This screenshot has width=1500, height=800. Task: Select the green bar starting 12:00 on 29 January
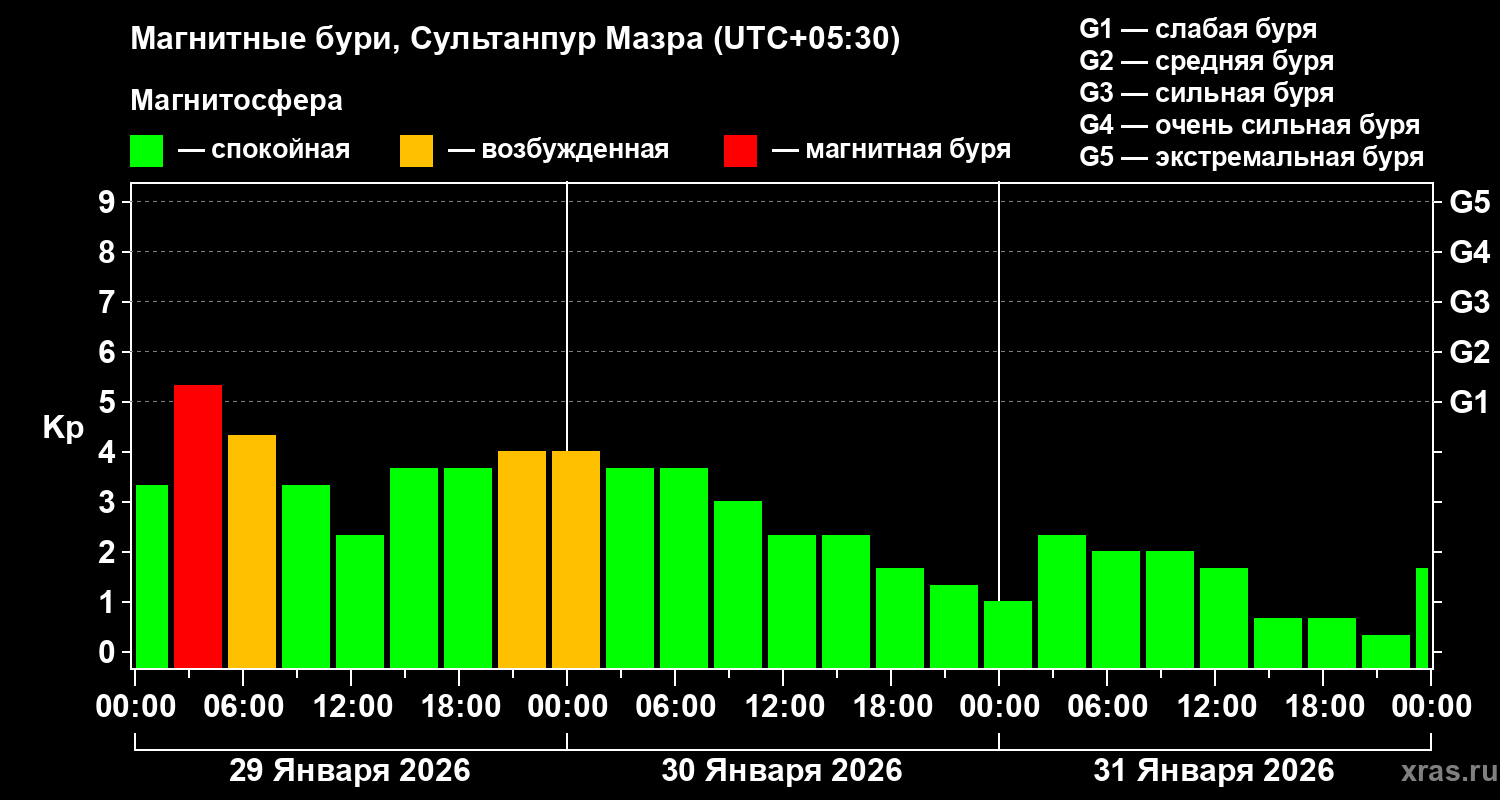pos(360,601)
